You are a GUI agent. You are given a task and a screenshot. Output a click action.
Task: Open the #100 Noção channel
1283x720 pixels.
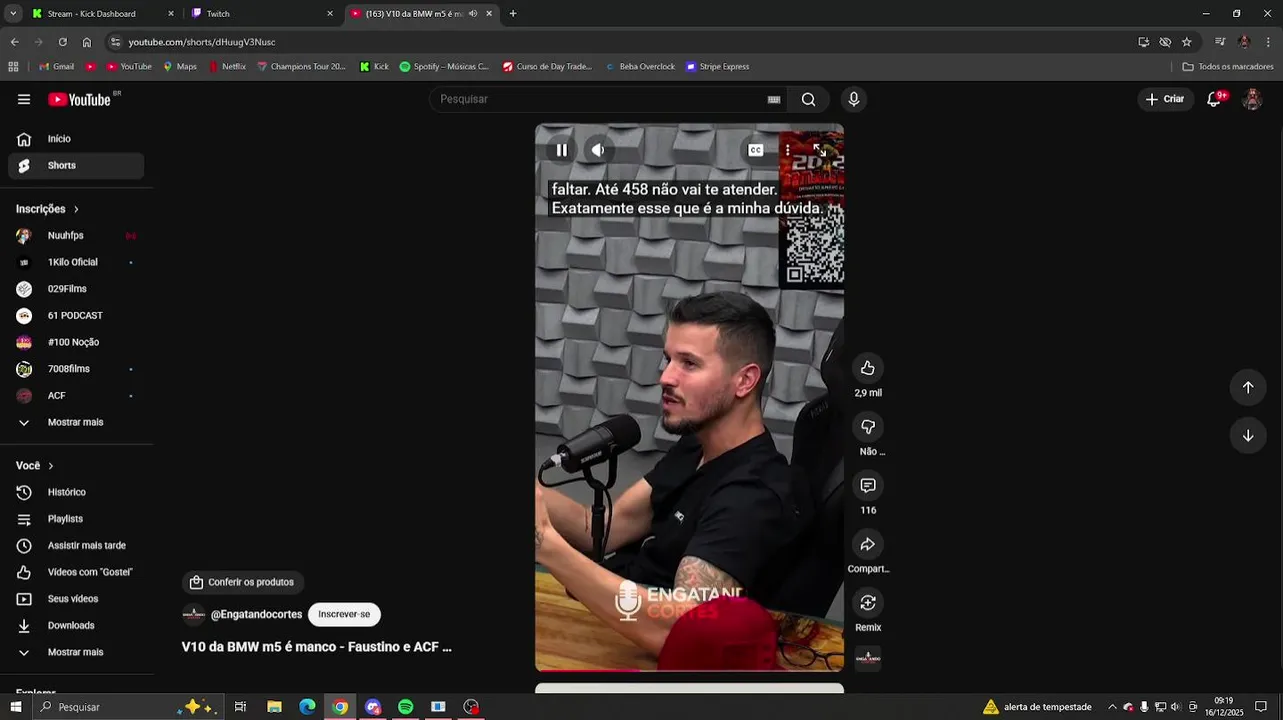click(76, 342)
